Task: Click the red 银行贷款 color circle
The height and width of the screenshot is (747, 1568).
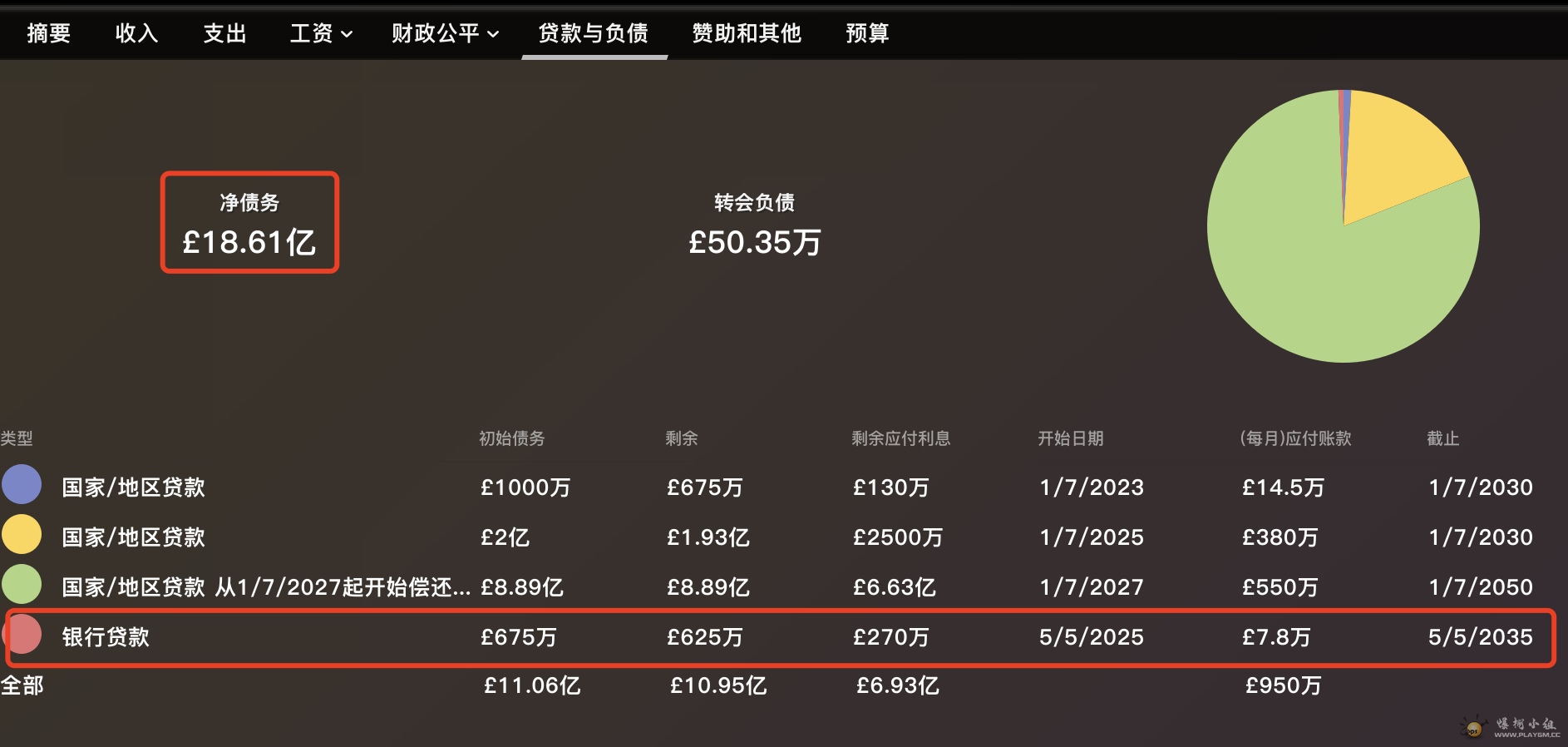Action: click(23, 635)
